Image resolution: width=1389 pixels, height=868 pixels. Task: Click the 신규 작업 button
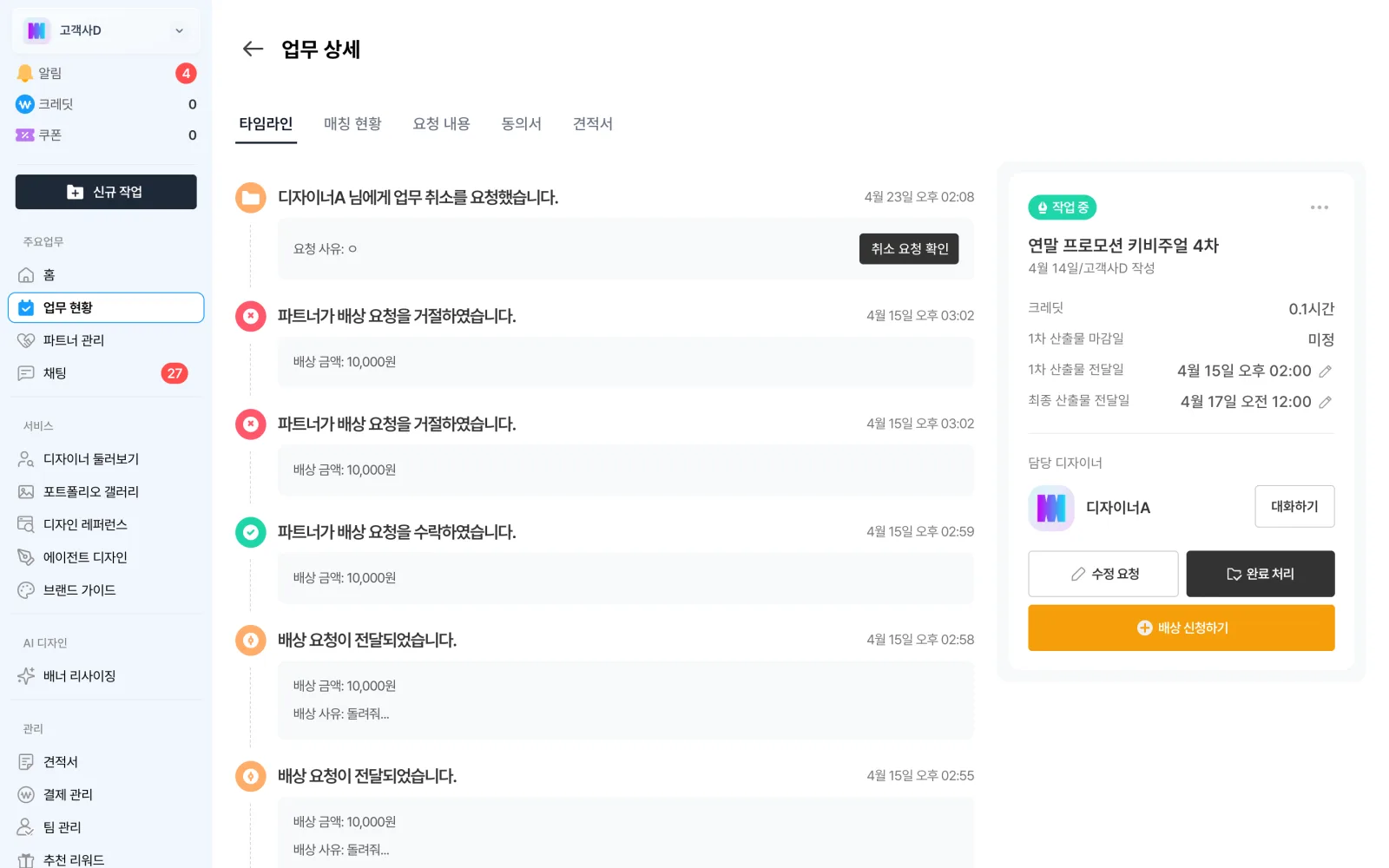(x=106, y=192)
